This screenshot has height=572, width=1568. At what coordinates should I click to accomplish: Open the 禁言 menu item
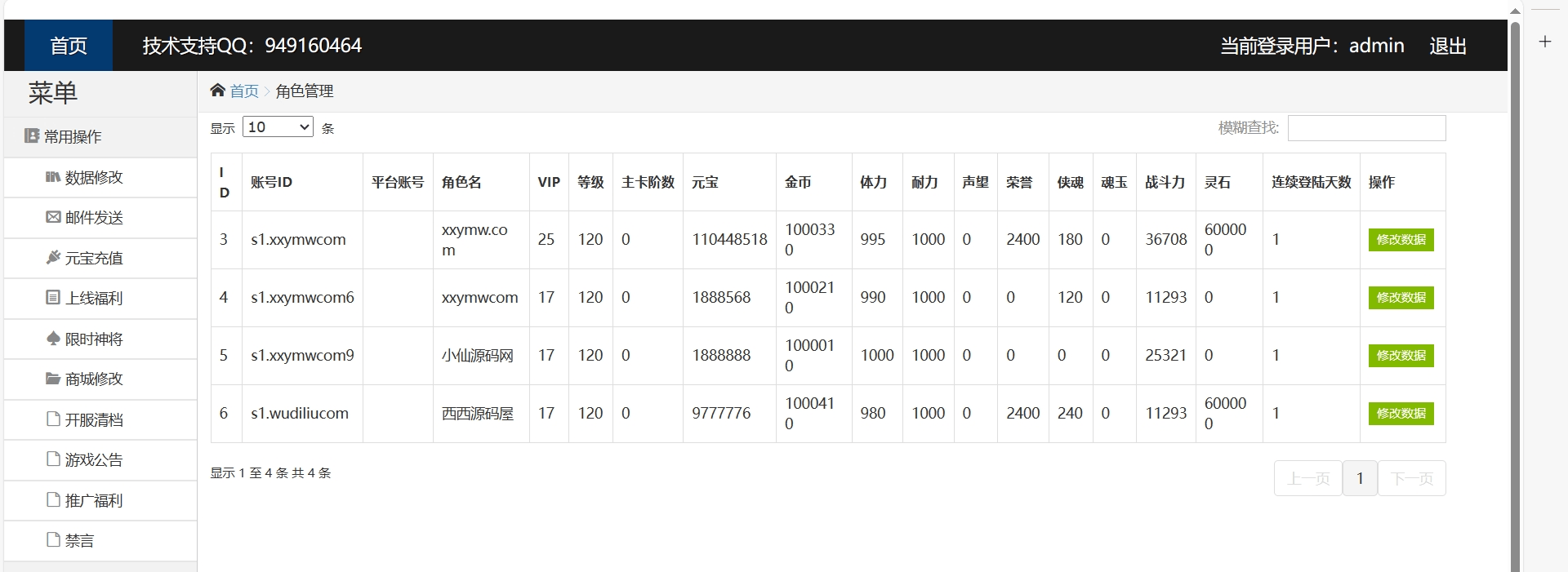click(x=100, y=540)
